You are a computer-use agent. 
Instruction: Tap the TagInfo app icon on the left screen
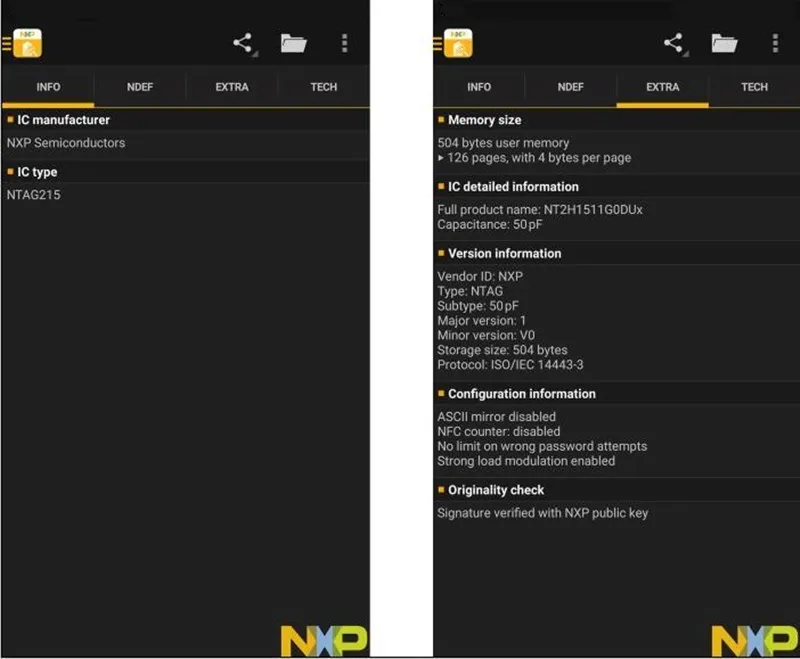tap(29, 43)
